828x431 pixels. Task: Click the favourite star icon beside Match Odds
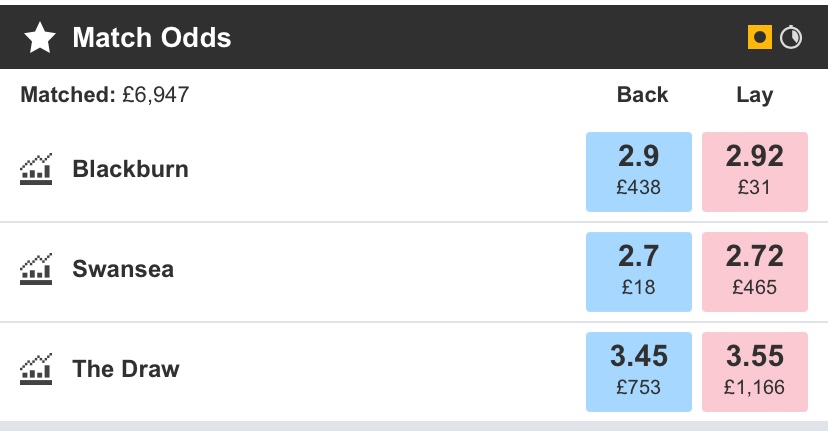(40, 38)
